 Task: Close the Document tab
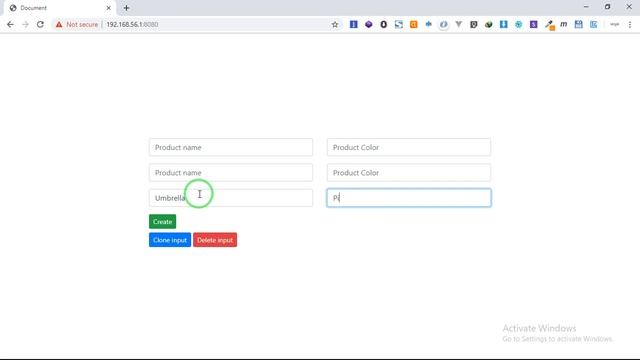point(109,8)
